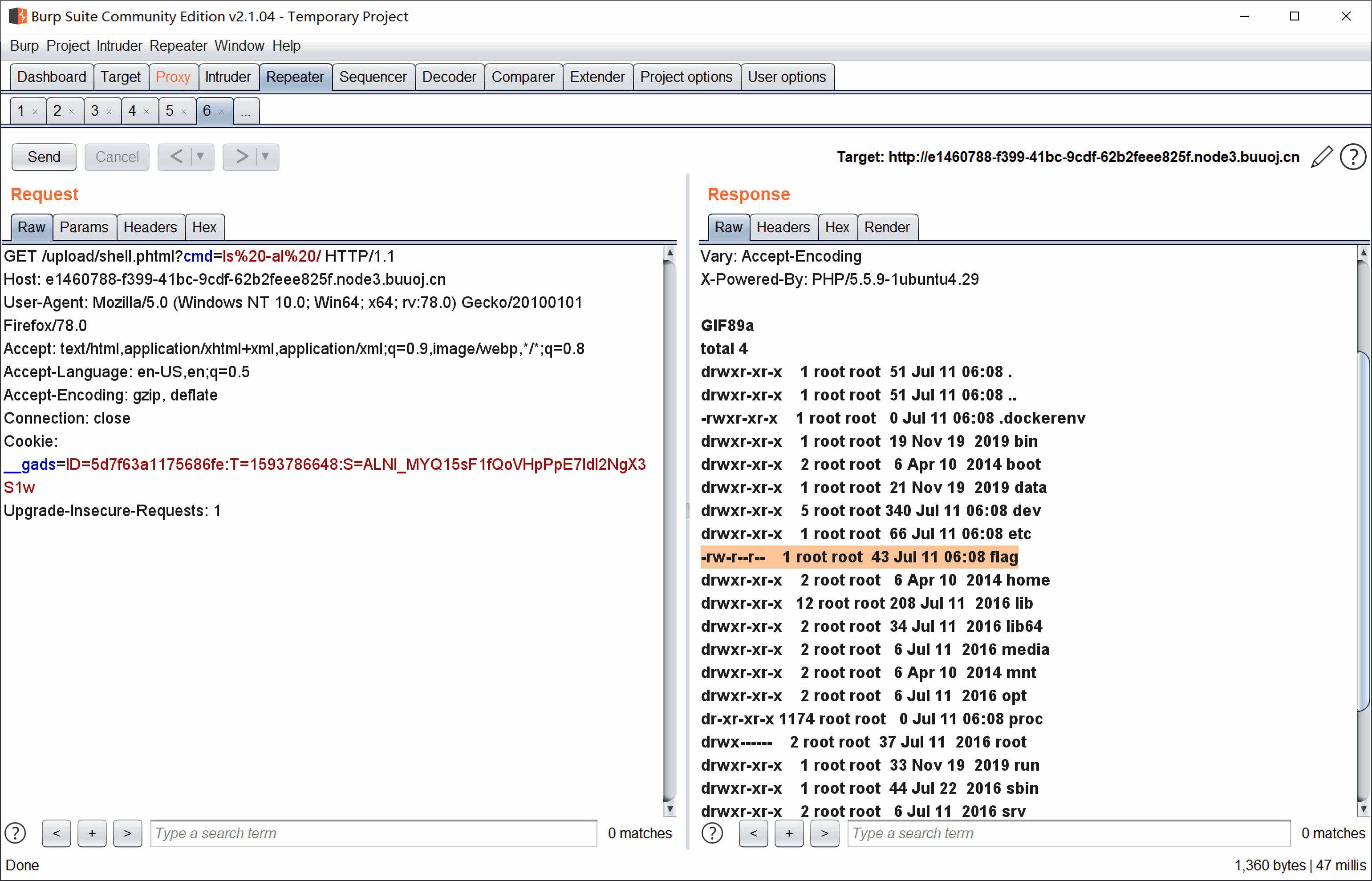The height and width of the screenshot is (881, 1372).
Task: Open the Repeater menu
Action: coord(178,46)
